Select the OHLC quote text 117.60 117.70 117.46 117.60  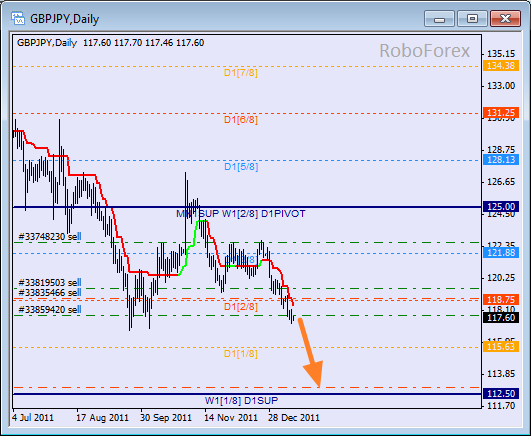coord(144,43)
